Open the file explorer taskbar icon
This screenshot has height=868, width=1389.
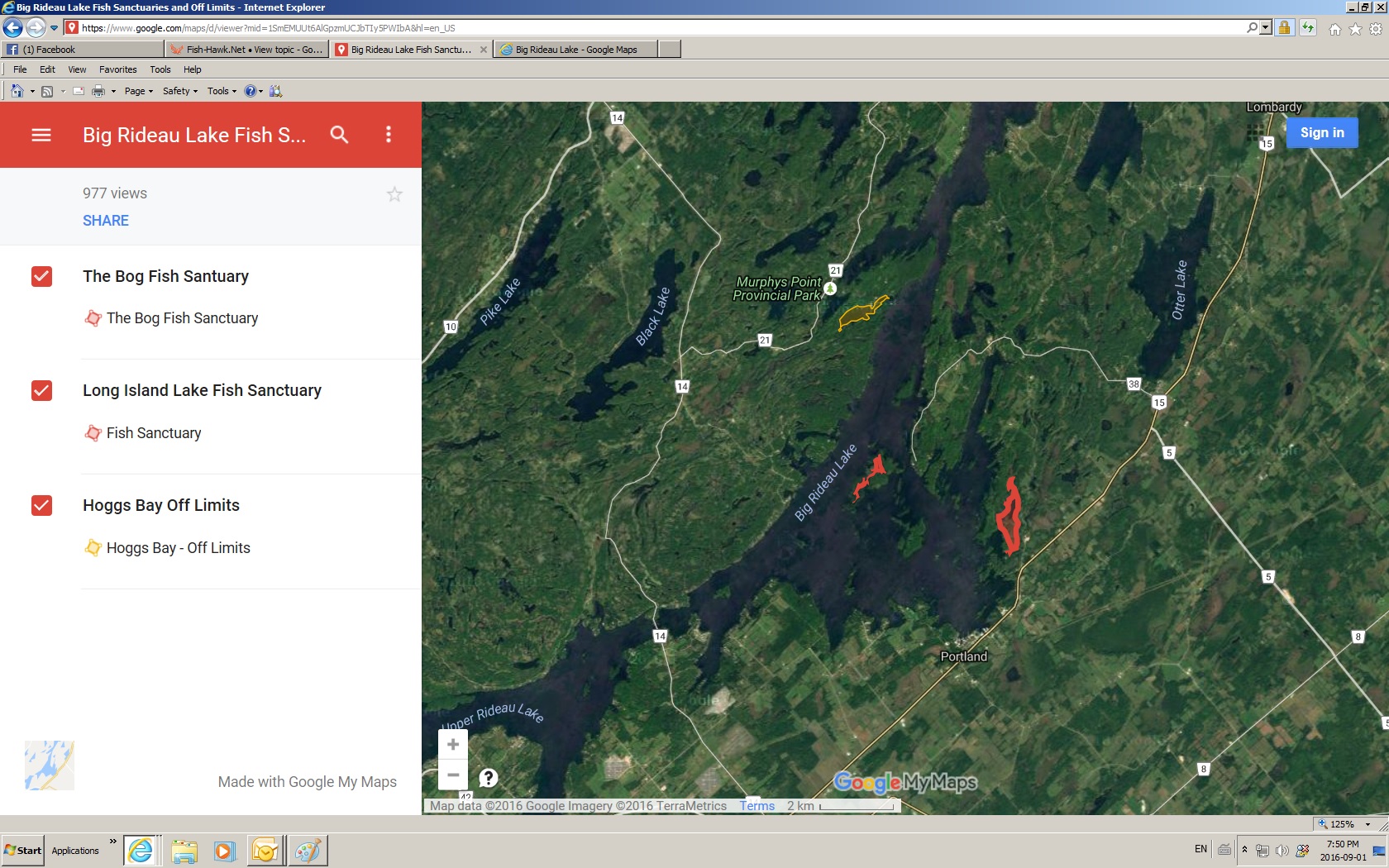[184, 851]
